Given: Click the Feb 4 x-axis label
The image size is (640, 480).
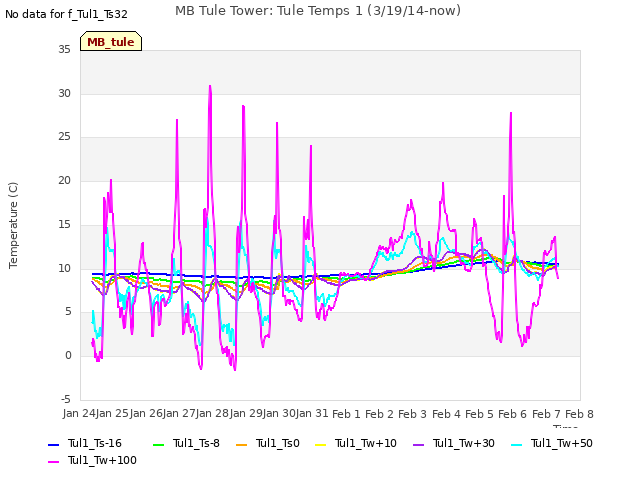Looking at the screenshot, I should pos(446,414).
